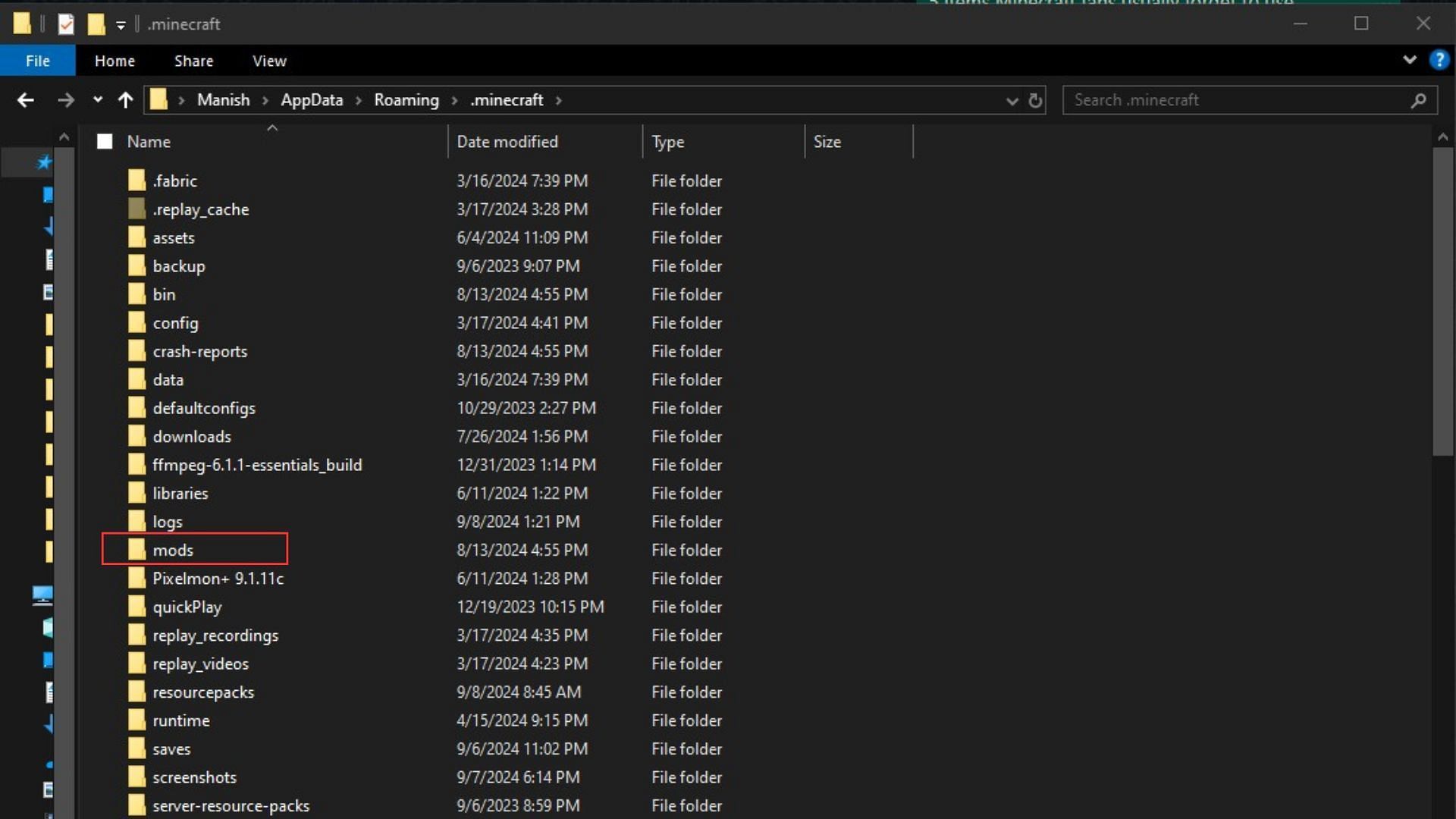Open Quick access star in navigation pane
Screen dimensions: 1456x819
[x=44, y=162]
